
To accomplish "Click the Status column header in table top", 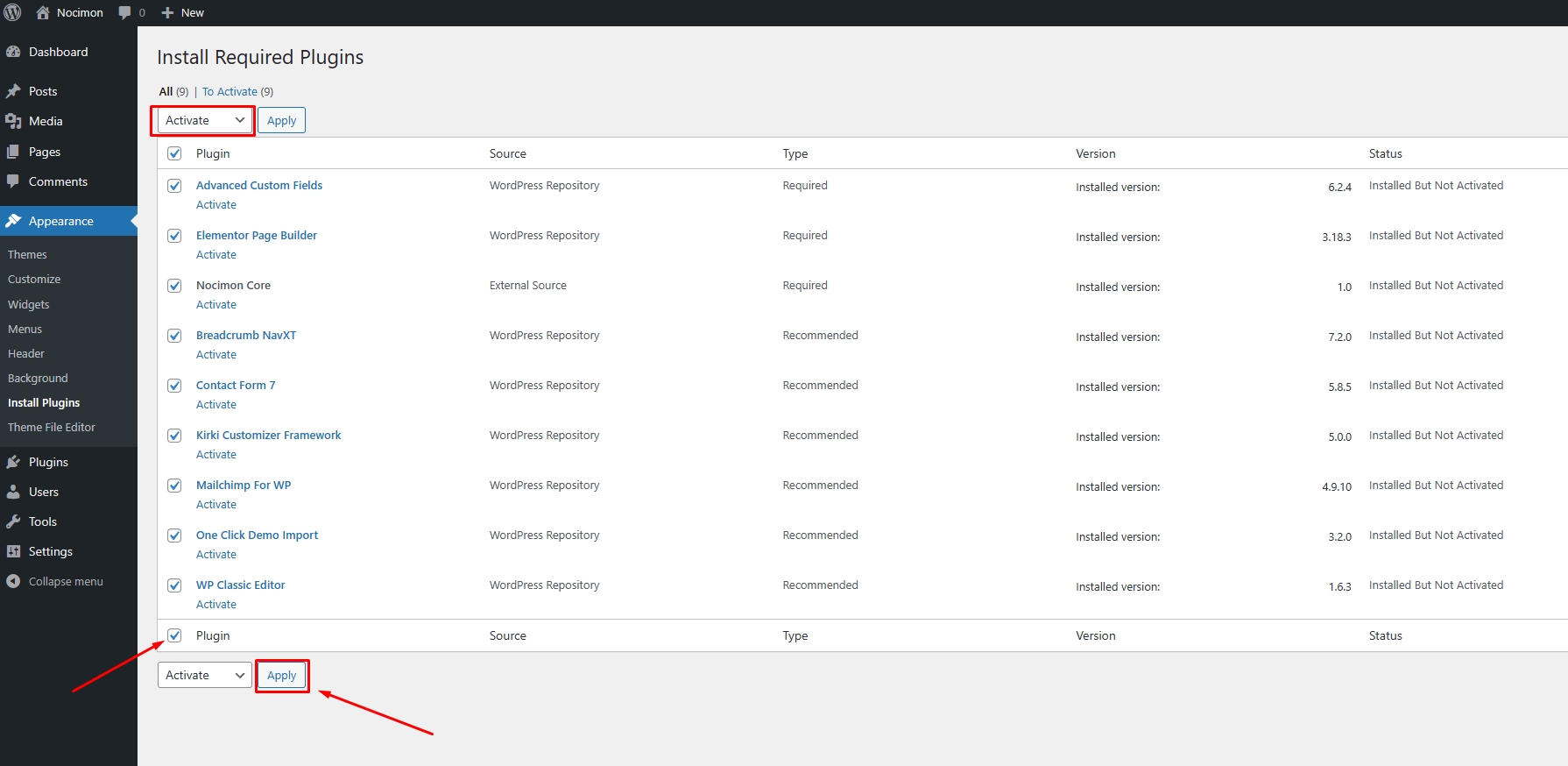I will point(1385,153).
